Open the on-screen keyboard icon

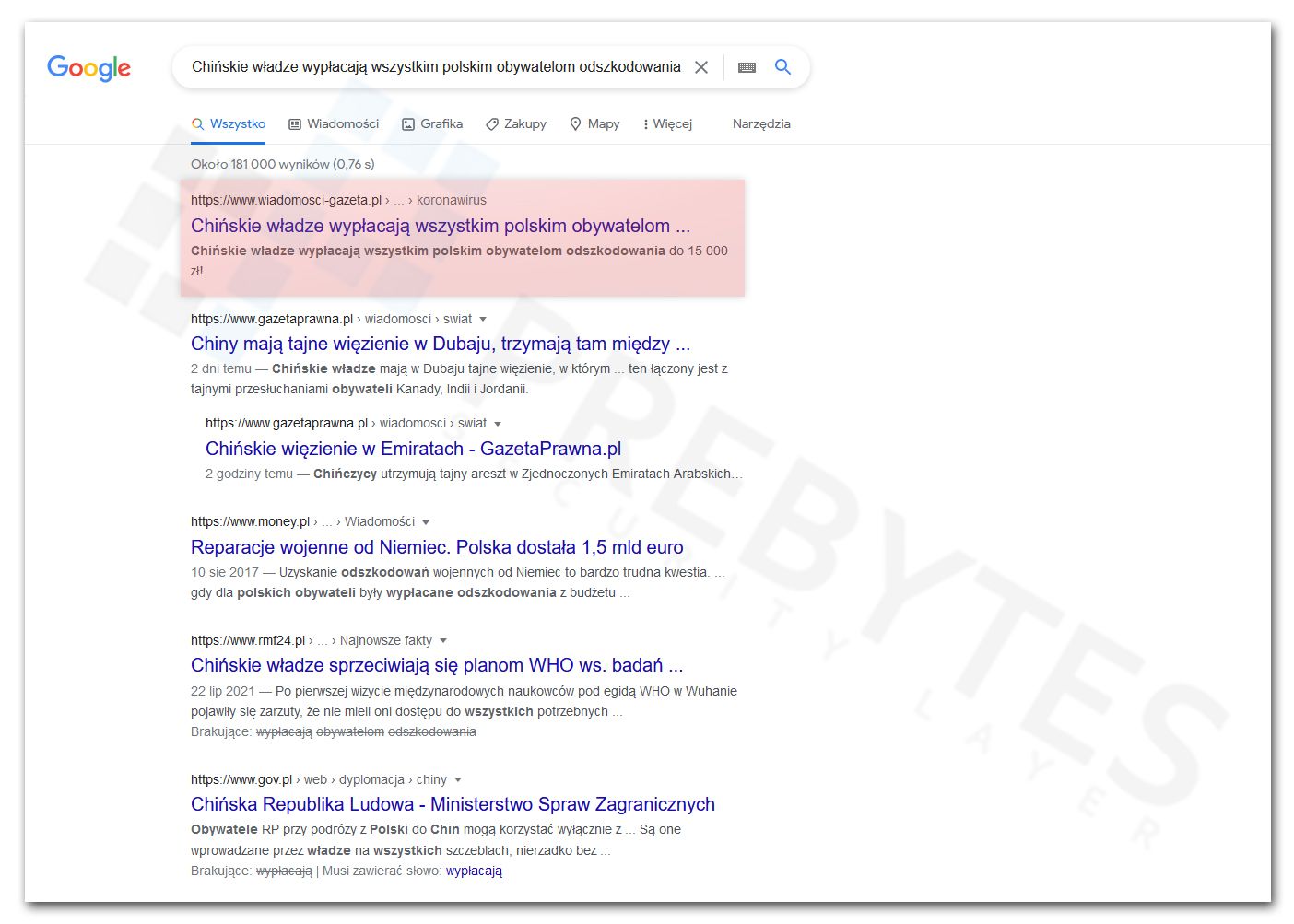point(747,67)
